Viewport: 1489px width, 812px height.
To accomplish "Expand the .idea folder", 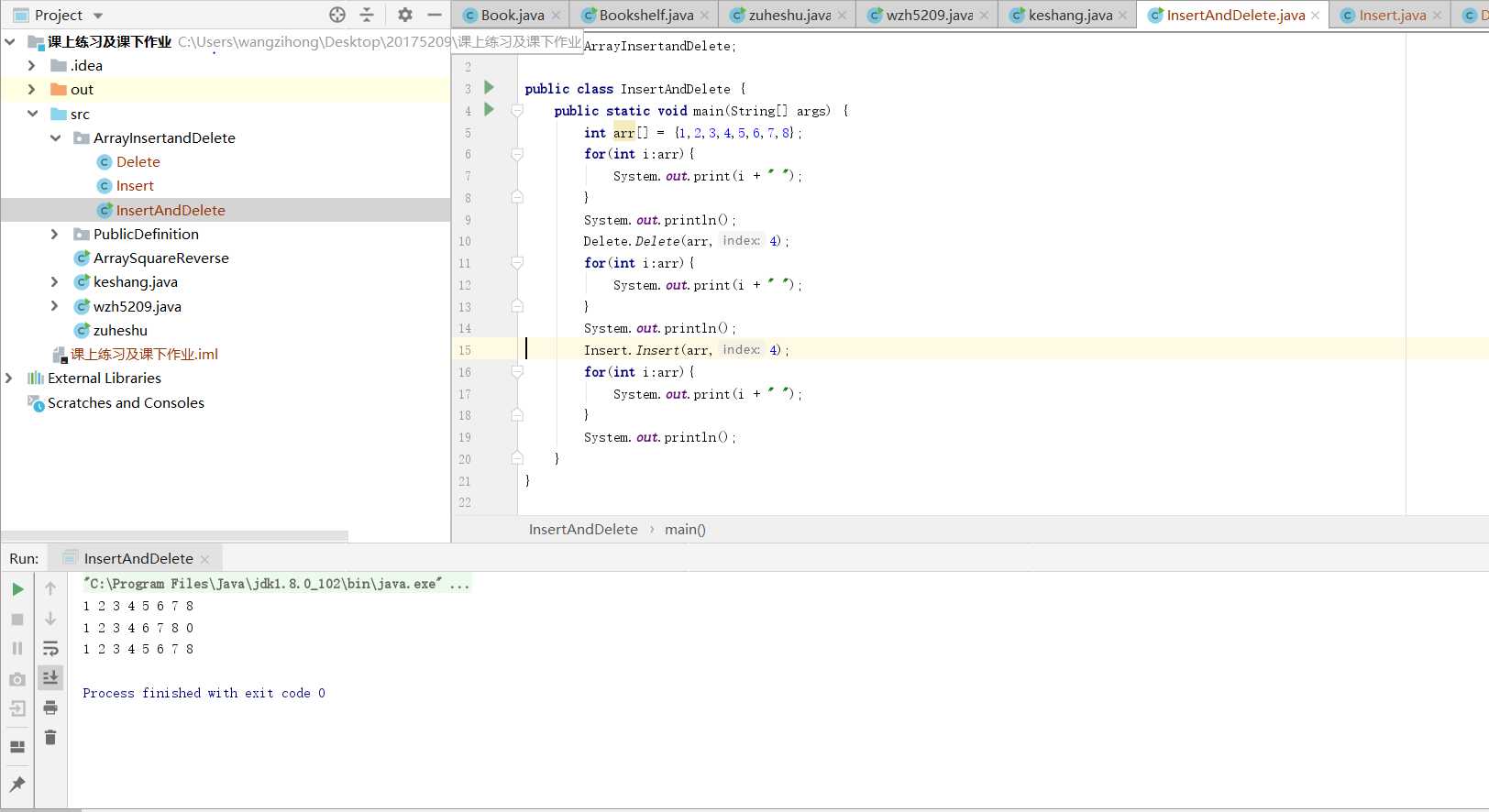I will tap(31, 65).
